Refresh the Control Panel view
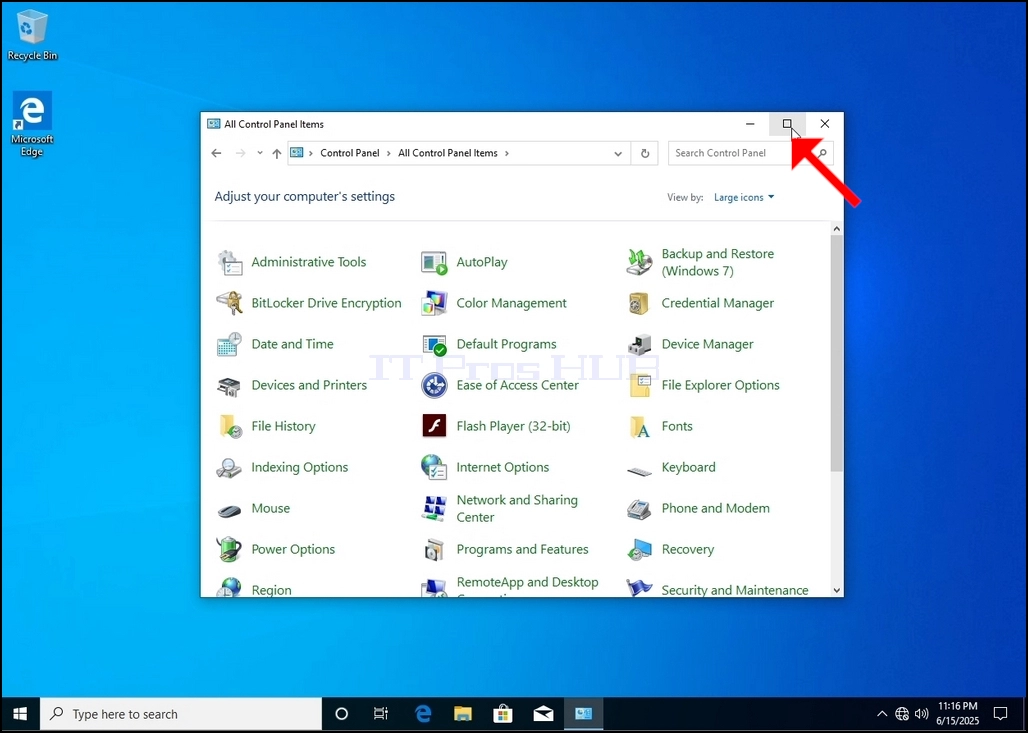 coord(645,153)
